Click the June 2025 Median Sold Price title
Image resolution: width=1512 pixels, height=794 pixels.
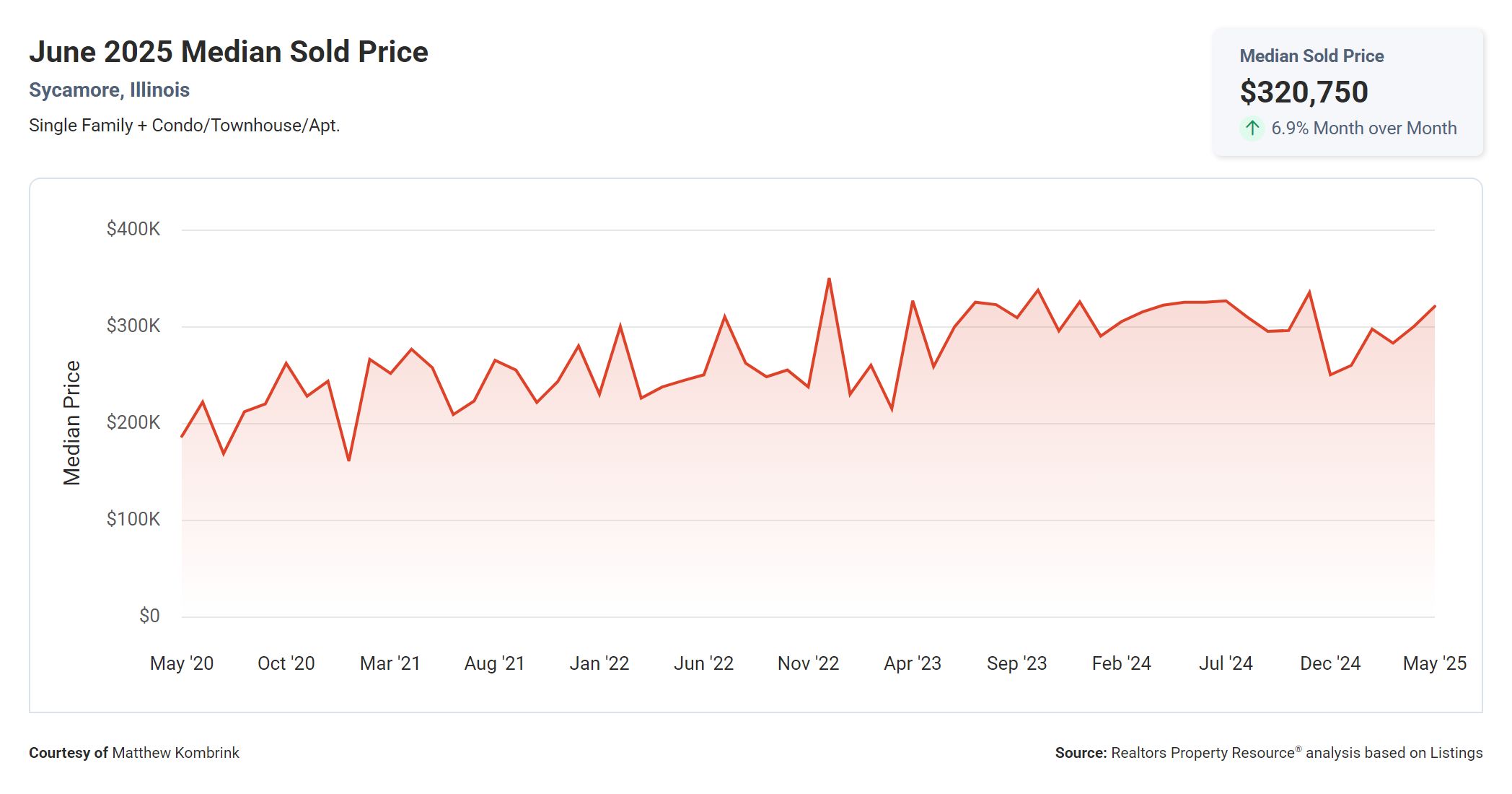coord(228,52)
